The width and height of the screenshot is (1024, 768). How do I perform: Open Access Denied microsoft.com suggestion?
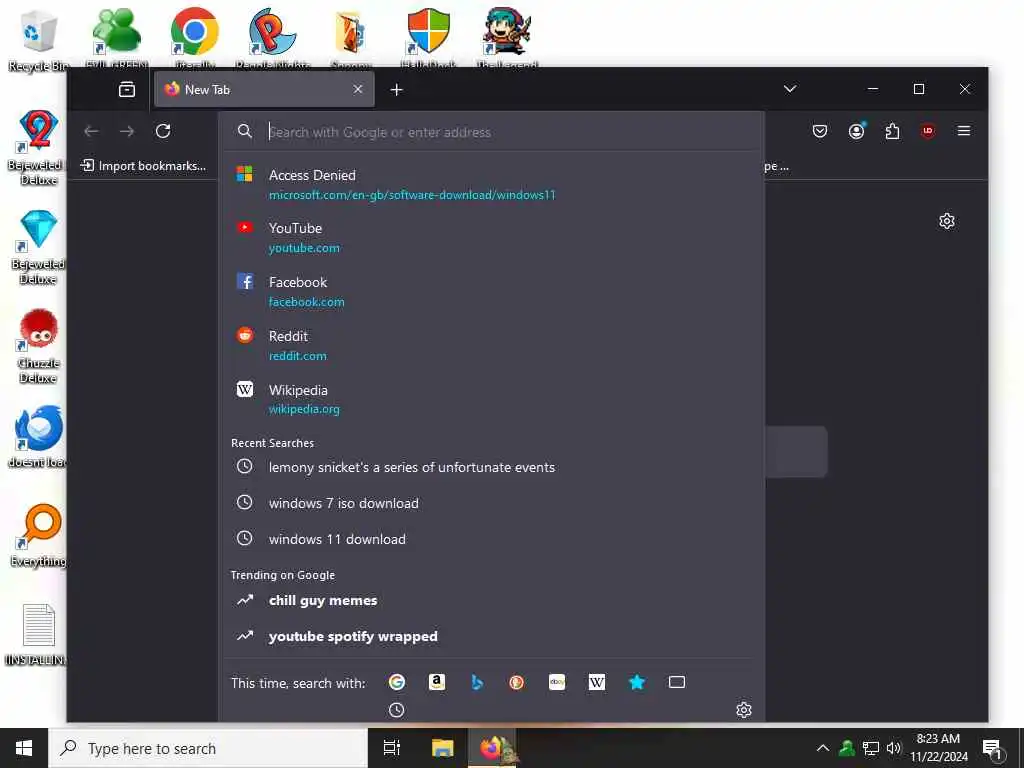490,185
